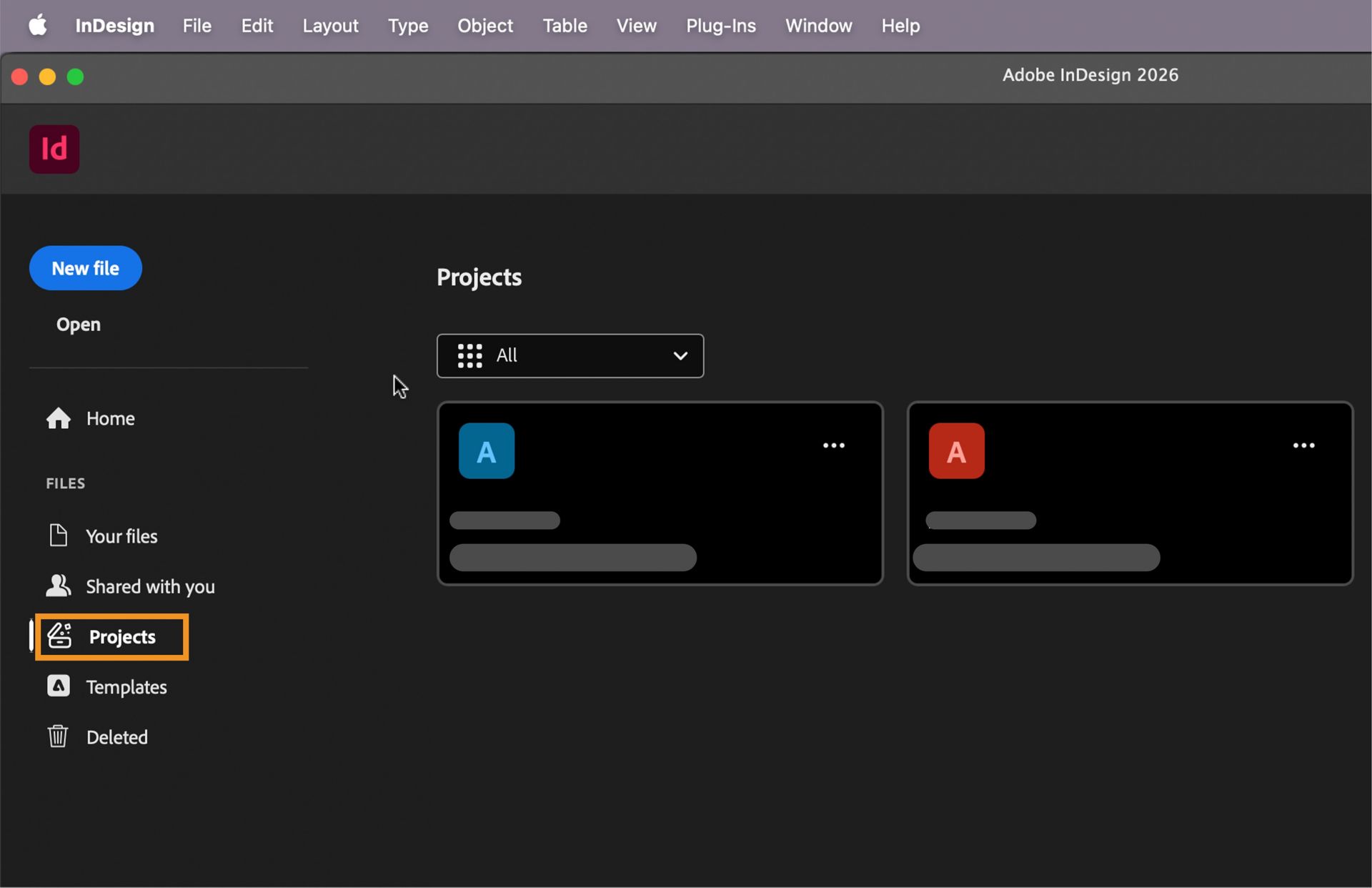The image size is (1372, 888).
Task: Open the Plug-Ins menu
Action: (720, 25)
